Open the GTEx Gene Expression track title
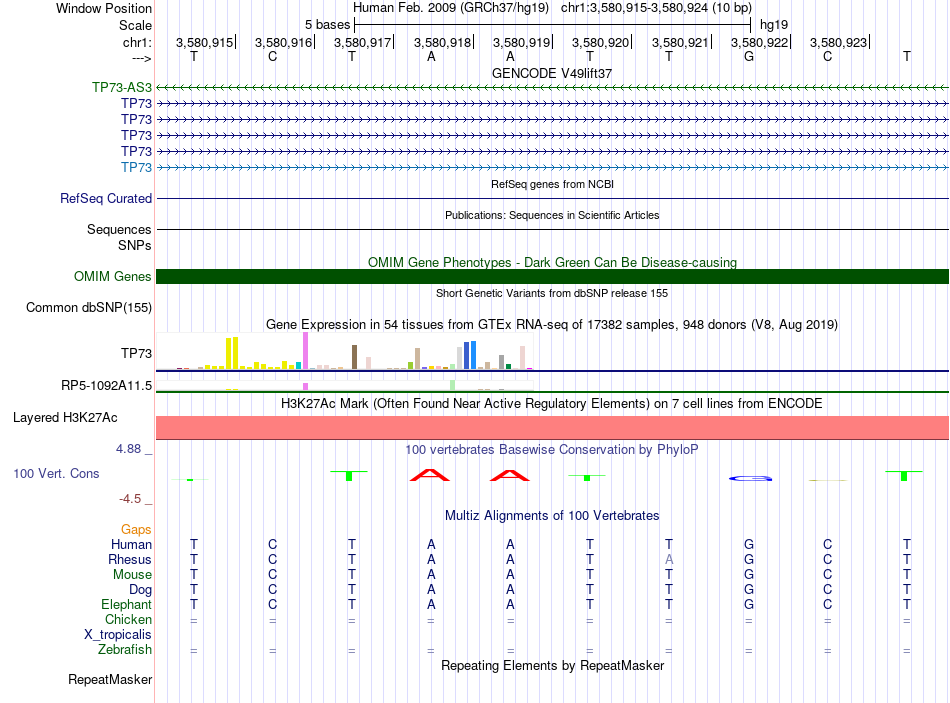Image resolution: width=950 pixels, height=703 pixels. coord(552,324)
